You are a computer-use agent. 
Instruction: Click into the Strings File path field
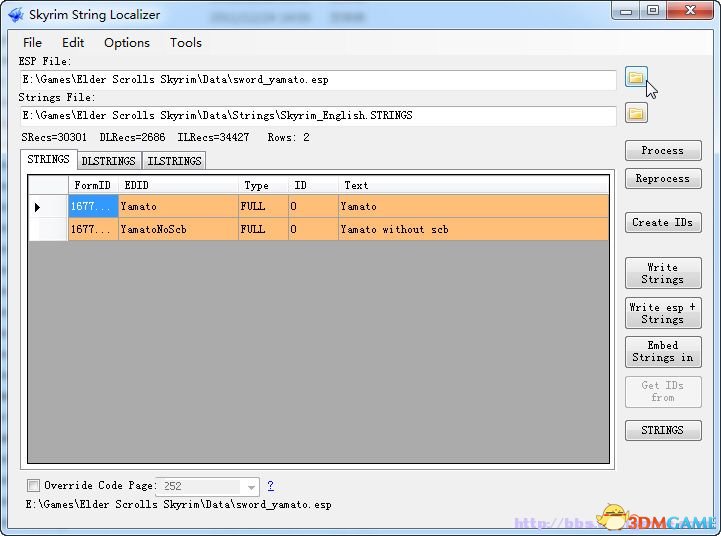point(318,115)
